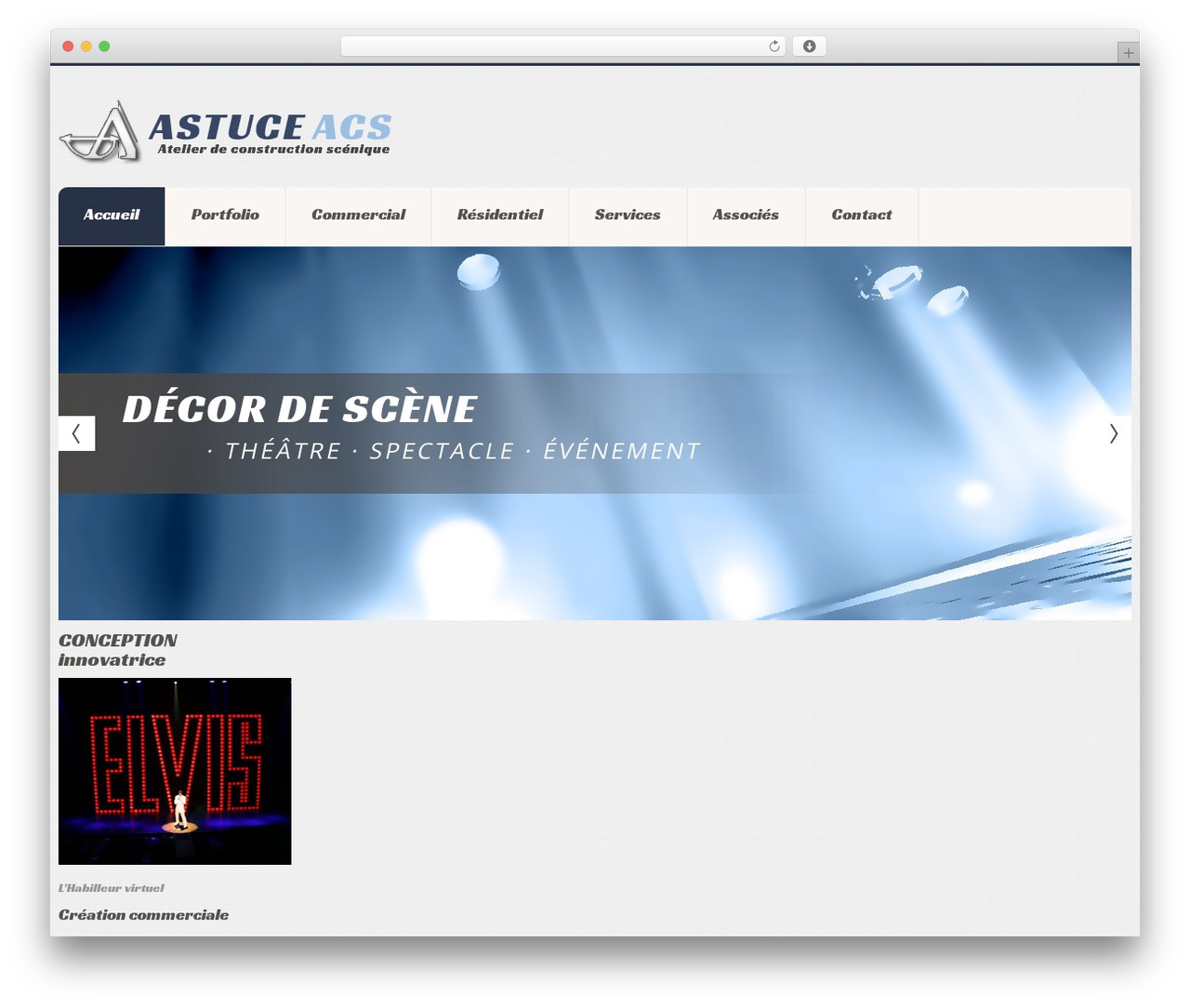
Task: Navigate to the Services page
Action: click(x=628, y=216)
